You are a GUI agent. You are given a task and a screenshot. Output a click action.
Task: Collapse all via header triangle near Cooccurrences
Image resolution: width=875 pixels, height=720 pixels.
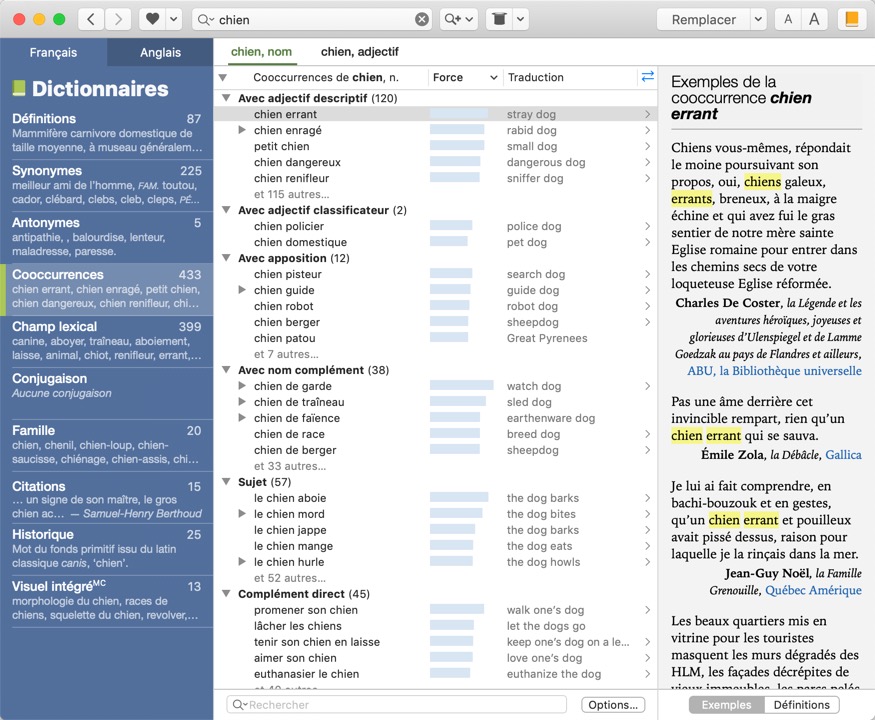point(223,78)
